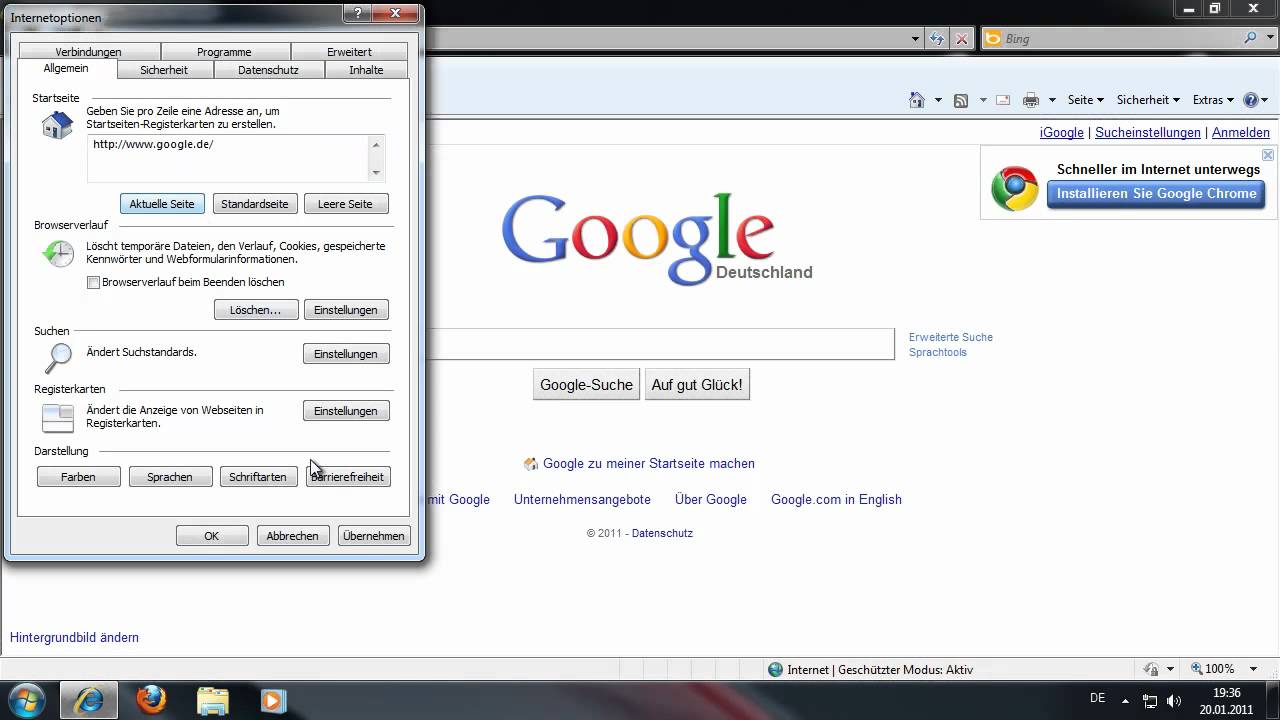Enable Browserverlauf beim Beenden löschen checkbox
Image resolution: width=1280 pixels, height=720 pixels.
pyautogui.click(x=94, y=283)
